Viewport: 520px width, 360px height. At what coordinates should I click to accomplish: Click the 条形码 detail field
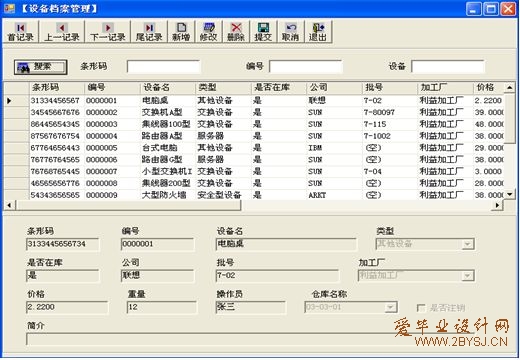click(62, 244)
